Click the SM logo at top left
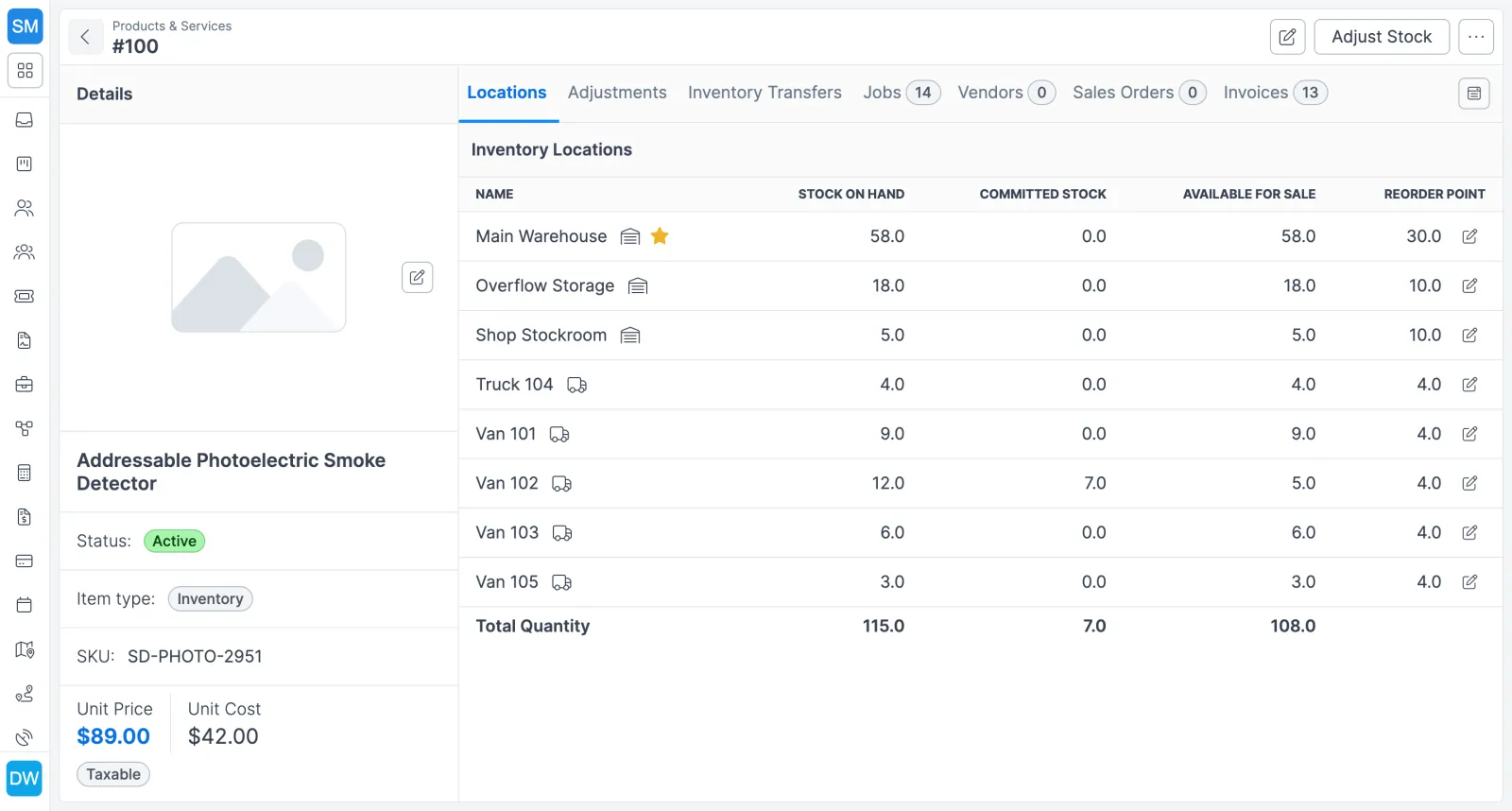Image resolution: width=1512 pixels, height=811 pixels. (25, 26)
